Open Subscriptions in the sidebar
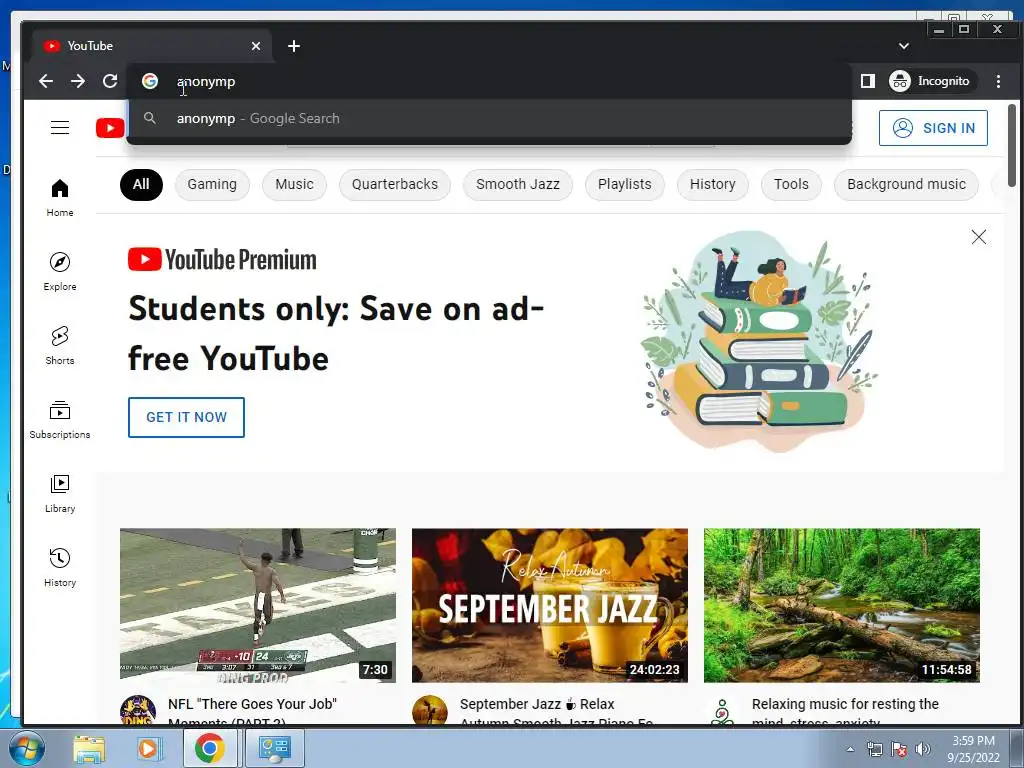The image size is (1024, 768). (x=59, y=419)
